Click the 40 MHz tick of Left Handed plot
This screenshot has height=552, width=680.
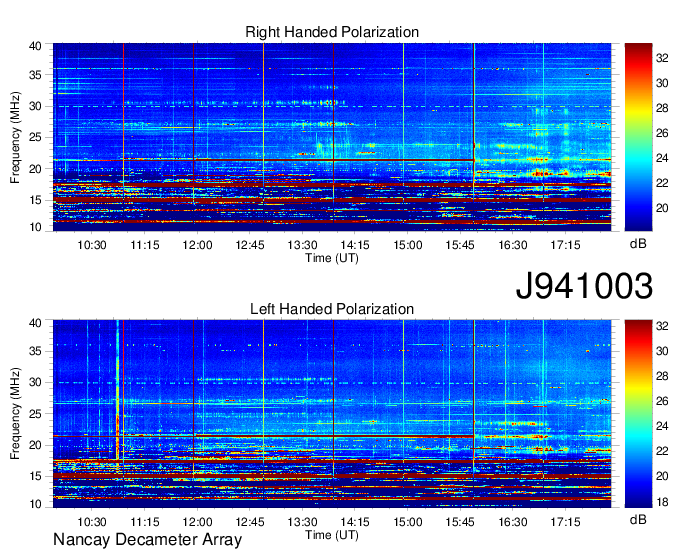pos(35,323)
